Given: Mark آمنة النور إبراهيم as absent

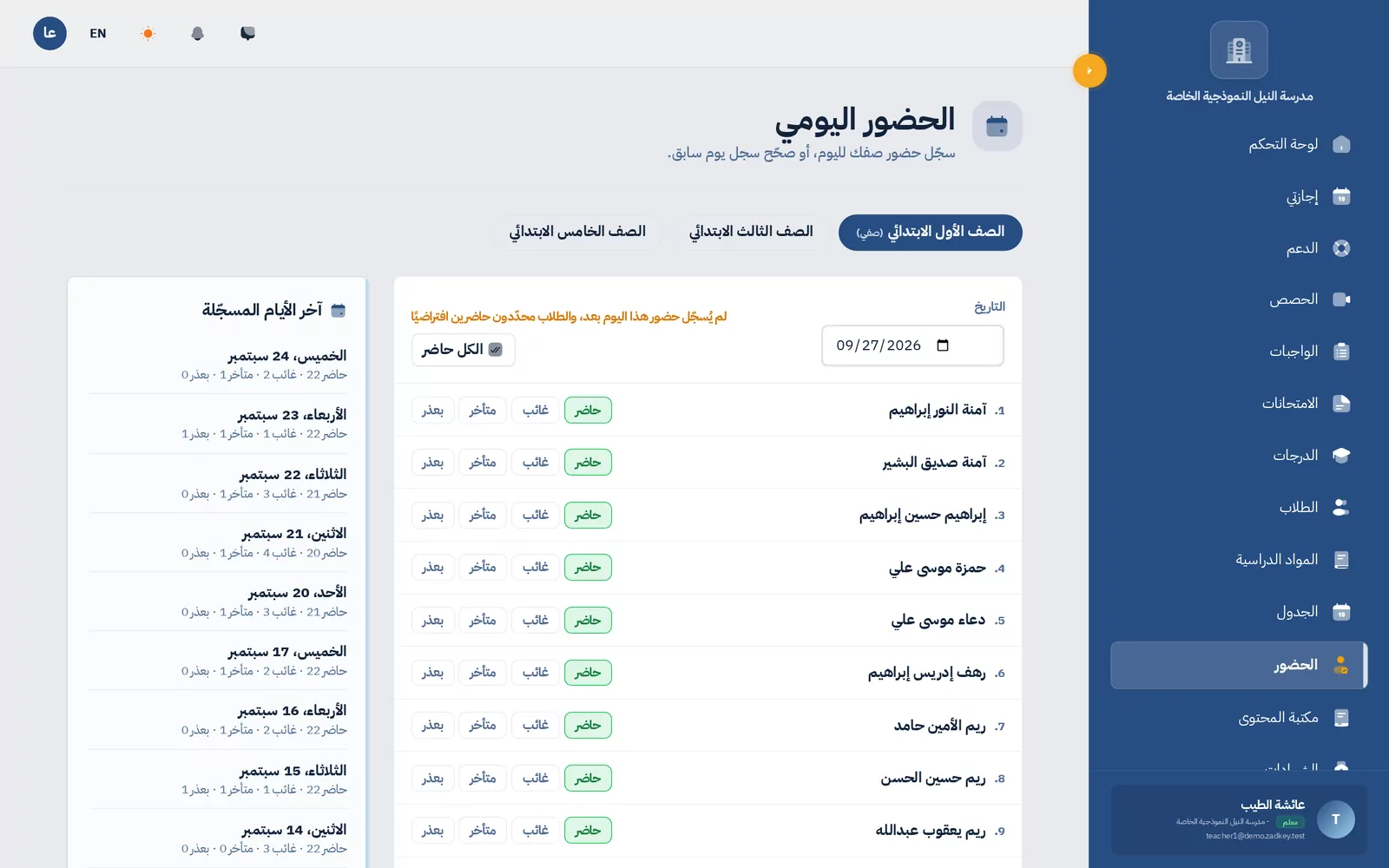Looking at the screenshot, I should [536, 410].
